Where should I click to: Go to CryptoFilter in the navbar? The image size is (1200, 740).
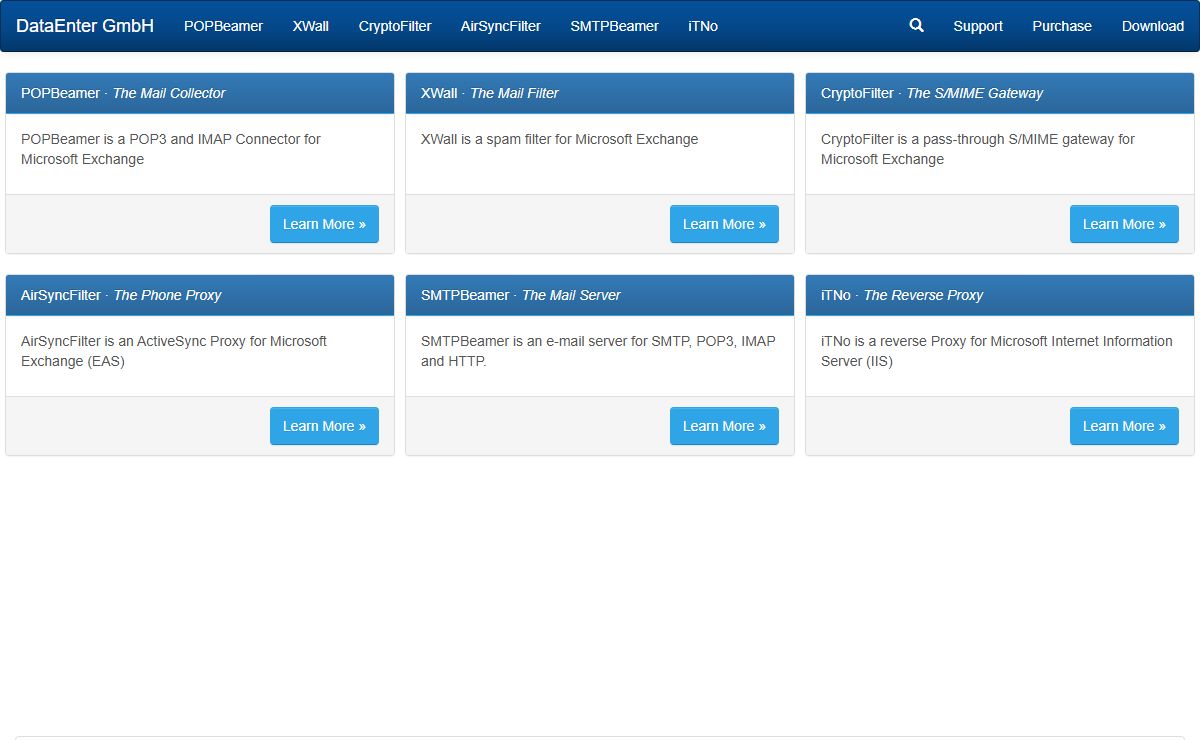395,26
